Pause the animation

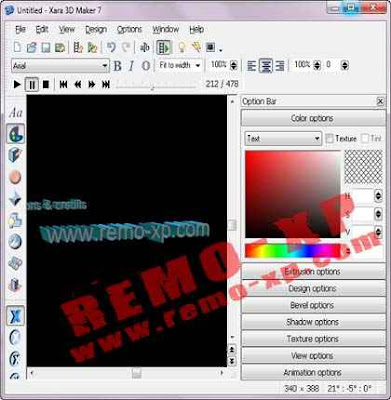coord(32,84)
